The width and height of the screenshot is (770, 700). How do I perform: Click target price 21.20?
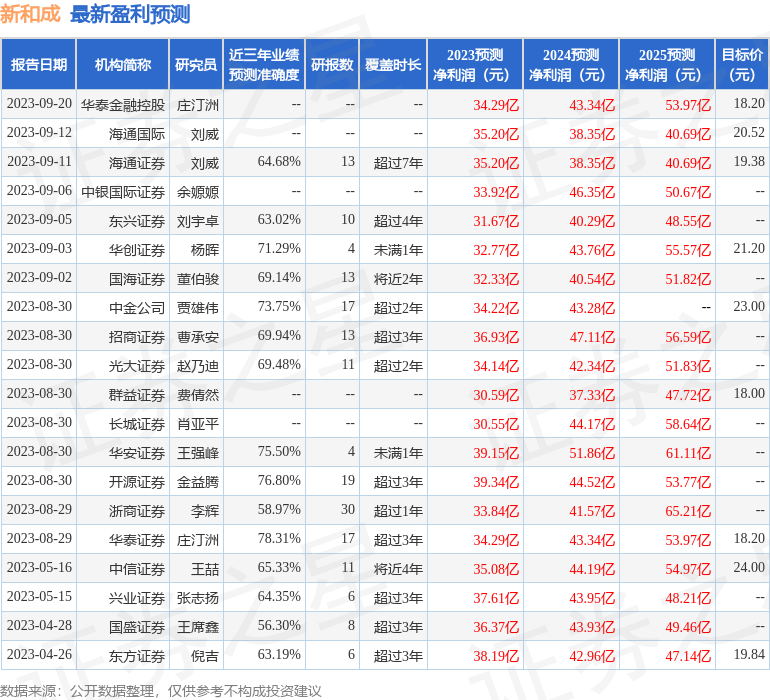(749, 249)
